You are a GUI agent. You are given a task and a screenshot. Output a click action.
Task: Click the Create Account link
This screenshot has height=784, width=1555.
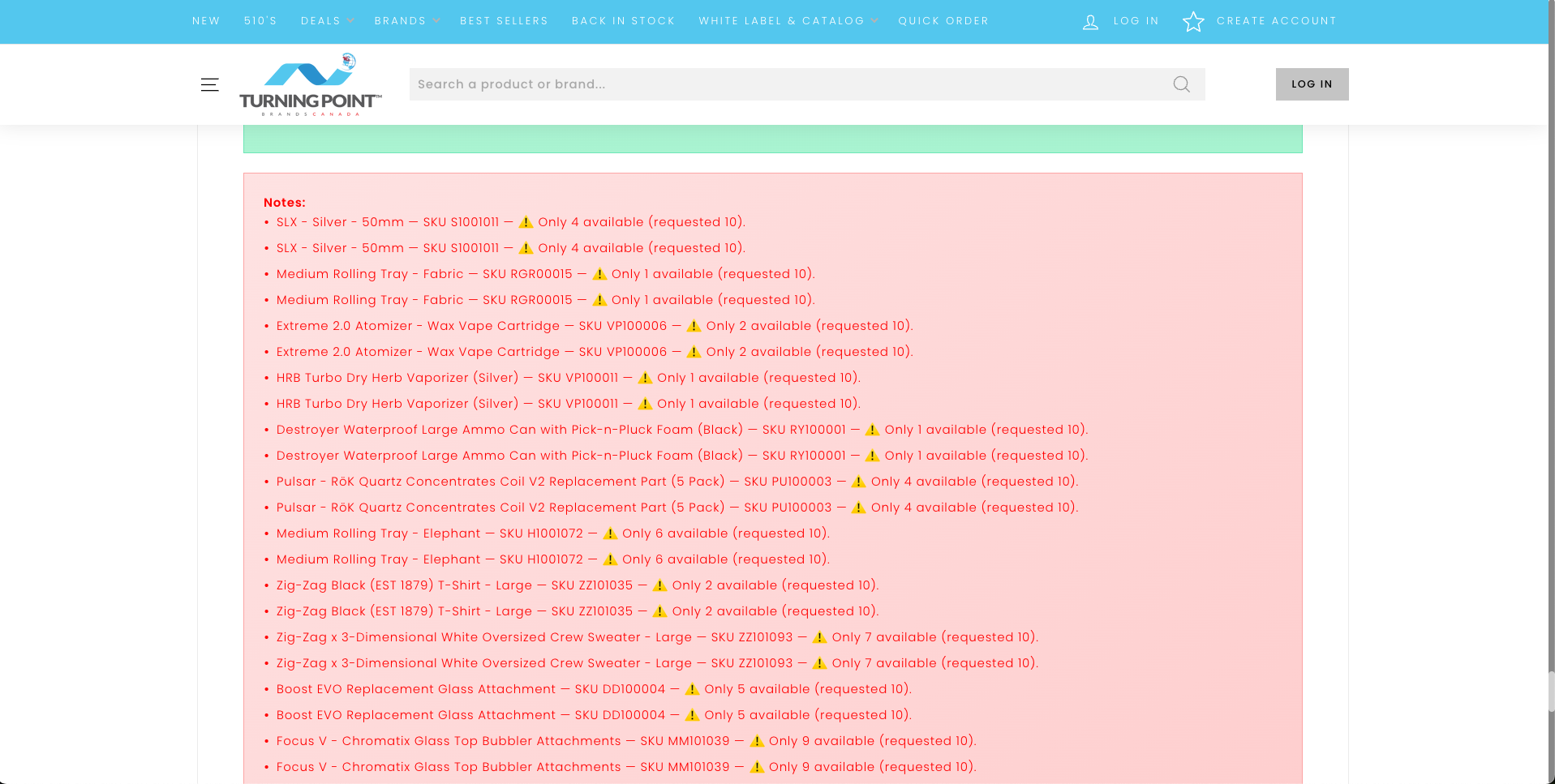click(x=1276, y=21)
